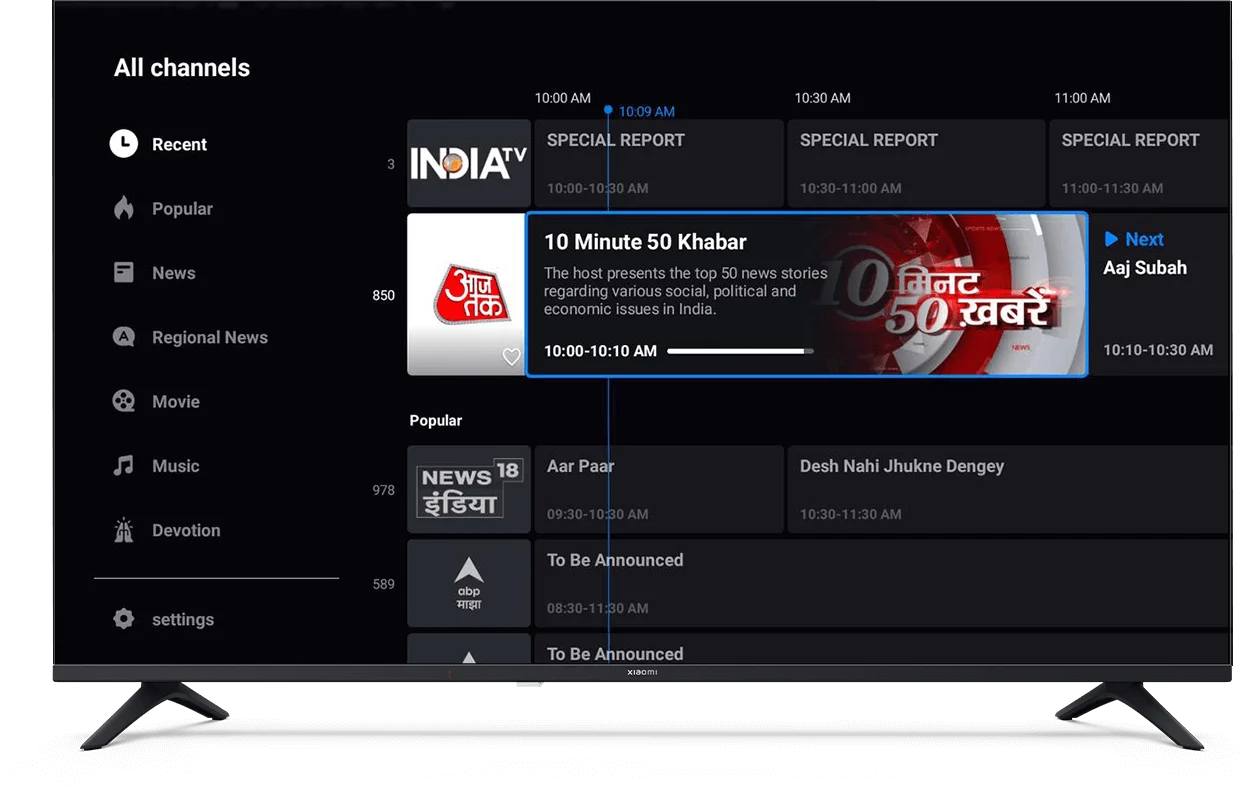Click the Popular flame icon
The height and width of the screenshot is (786, 1243).
coord(123,208)
